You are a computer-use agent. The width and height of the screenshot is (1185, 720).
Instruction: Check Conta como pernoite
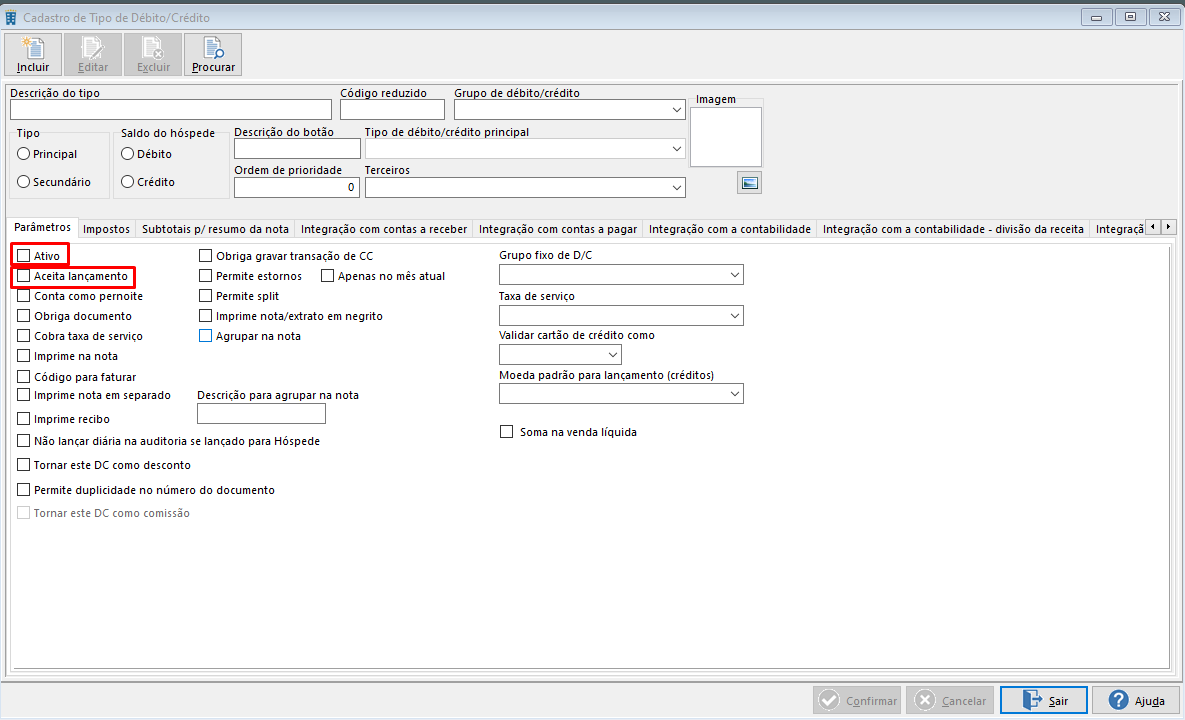pyautogui.click(x=23, y=296)
